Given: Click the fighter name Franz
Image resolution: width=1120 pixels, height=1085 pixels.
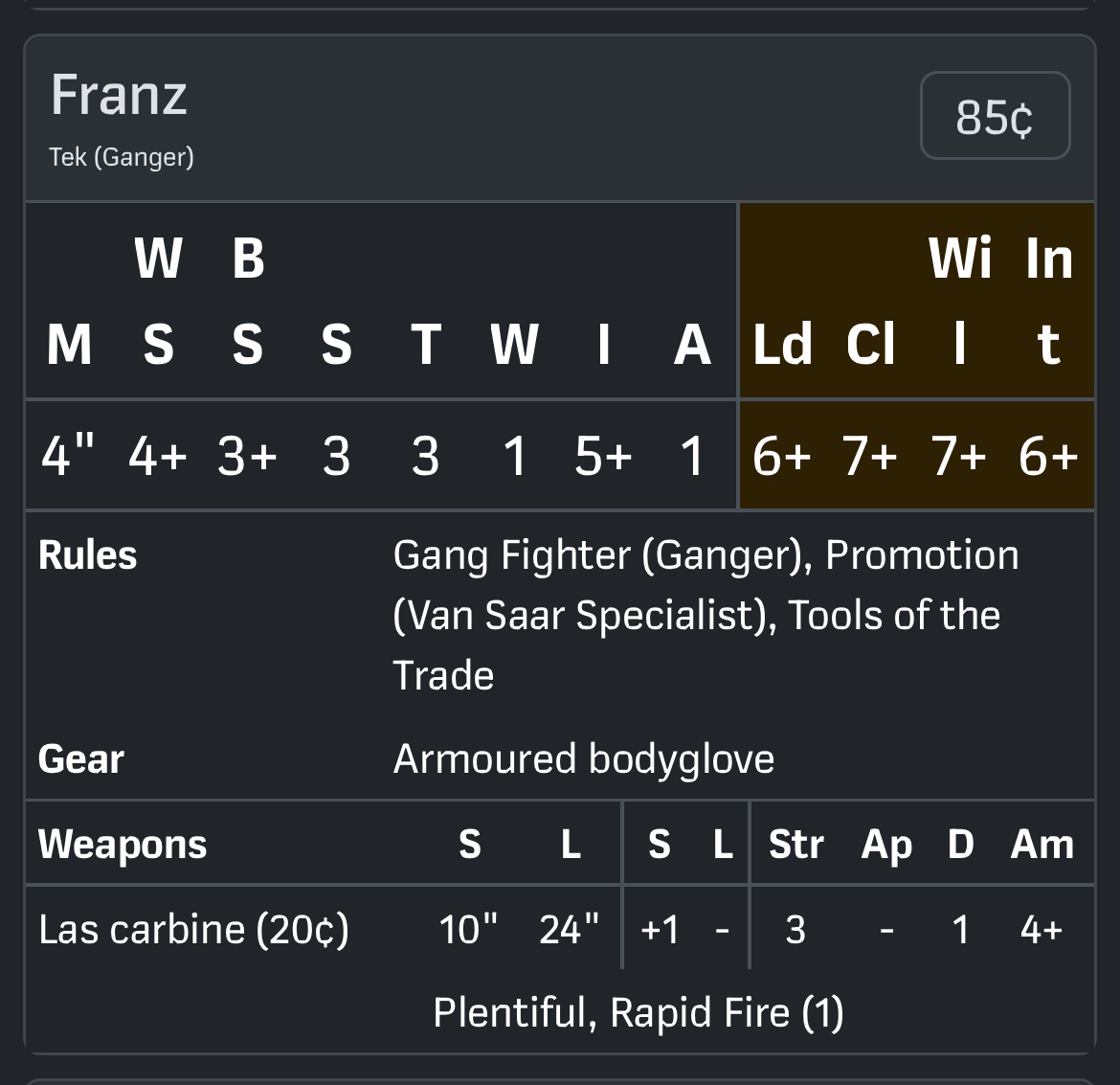Looking at the screenshot, I should point(119,96).
